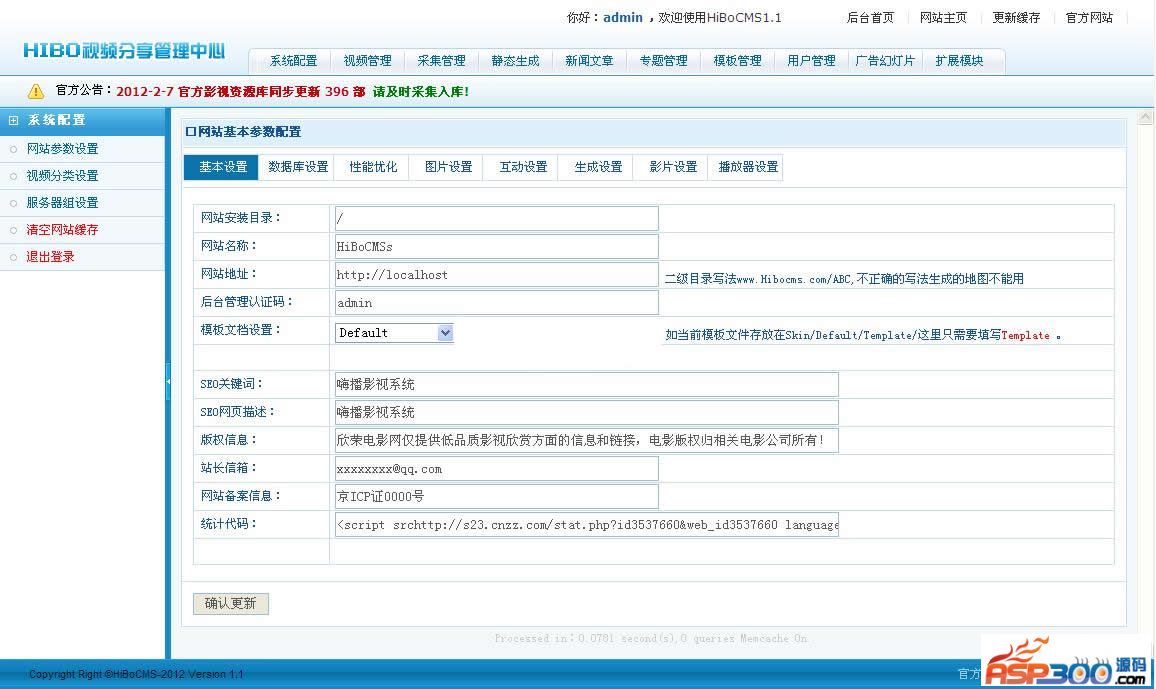This screenshot has width=1156, height=689.
Task: Click the 网站名称 input field
Action: coord(496,247)
